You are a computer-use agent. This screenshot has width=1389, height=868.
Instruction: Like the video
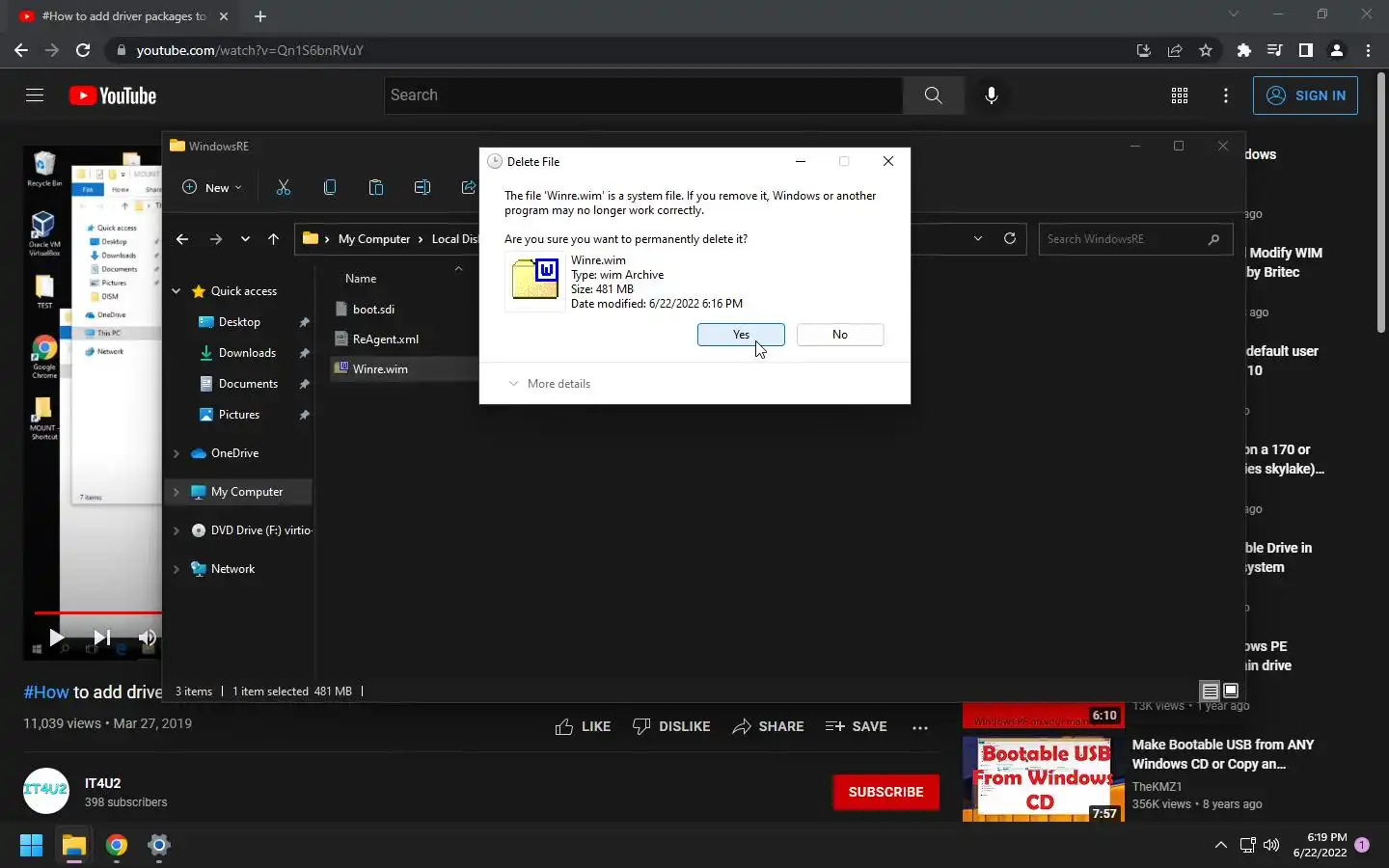point(583,727)
